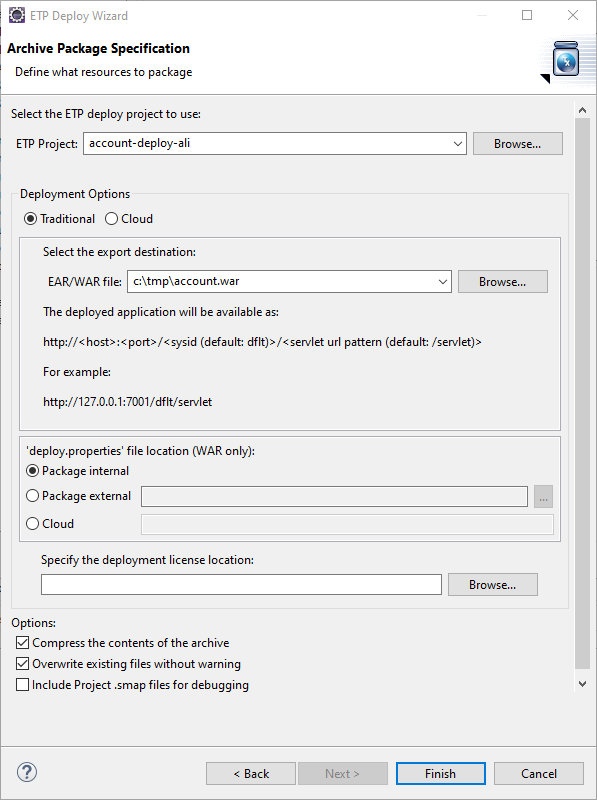Click the ETP Deploy Wizard title icon
597x800 pixels.
(17, 15)
